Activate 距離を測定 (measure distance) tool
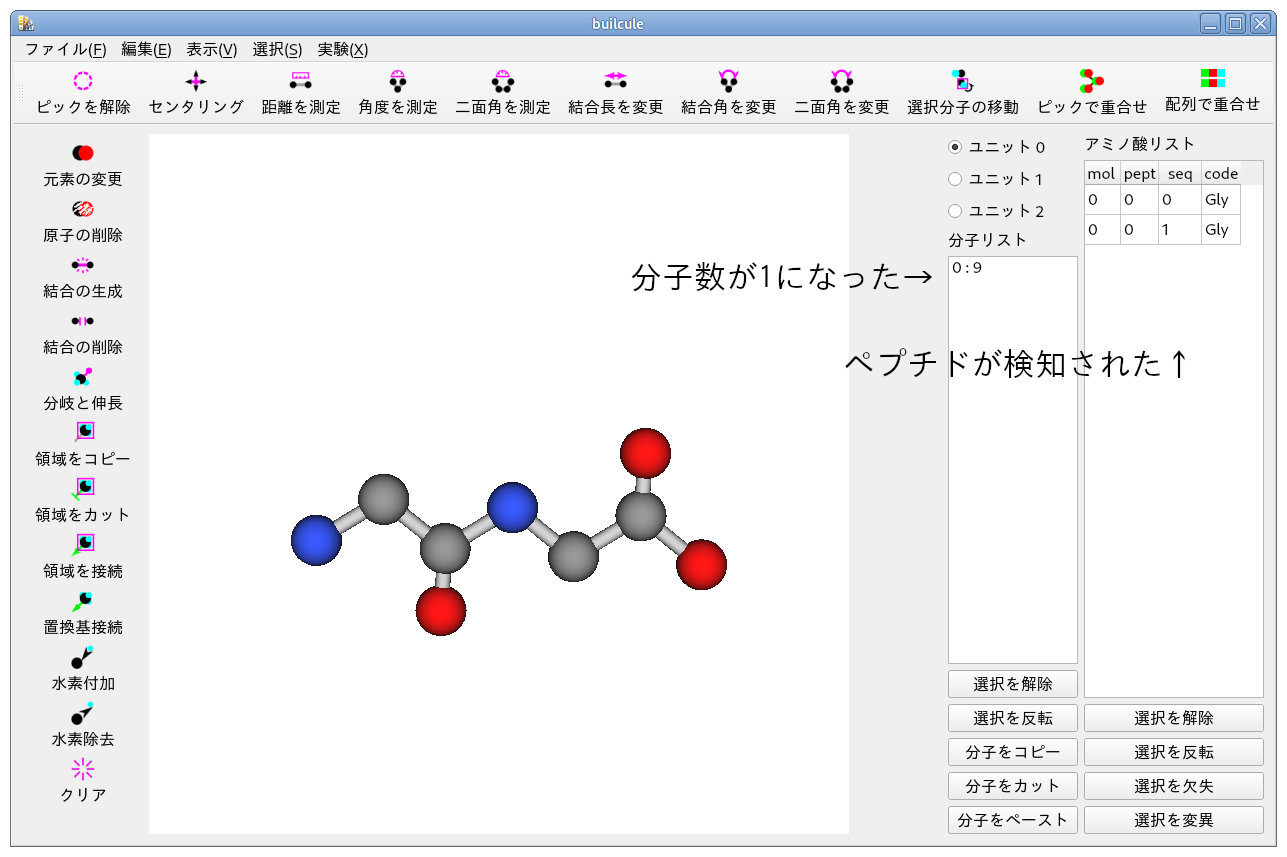Screen dimensions: 1287x857 300,94
